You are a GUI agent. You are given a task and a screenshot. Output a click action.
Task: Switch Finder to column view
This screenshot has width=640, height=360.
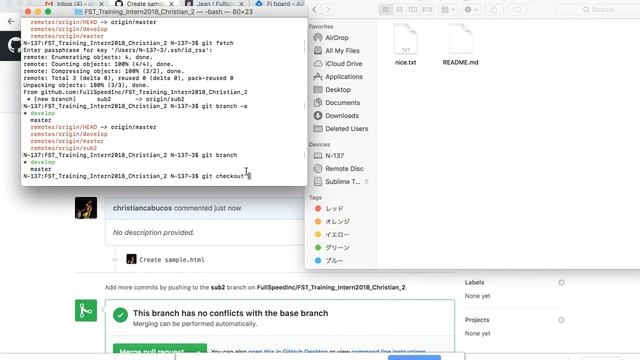pyautogui.click(x=413, y=9)
